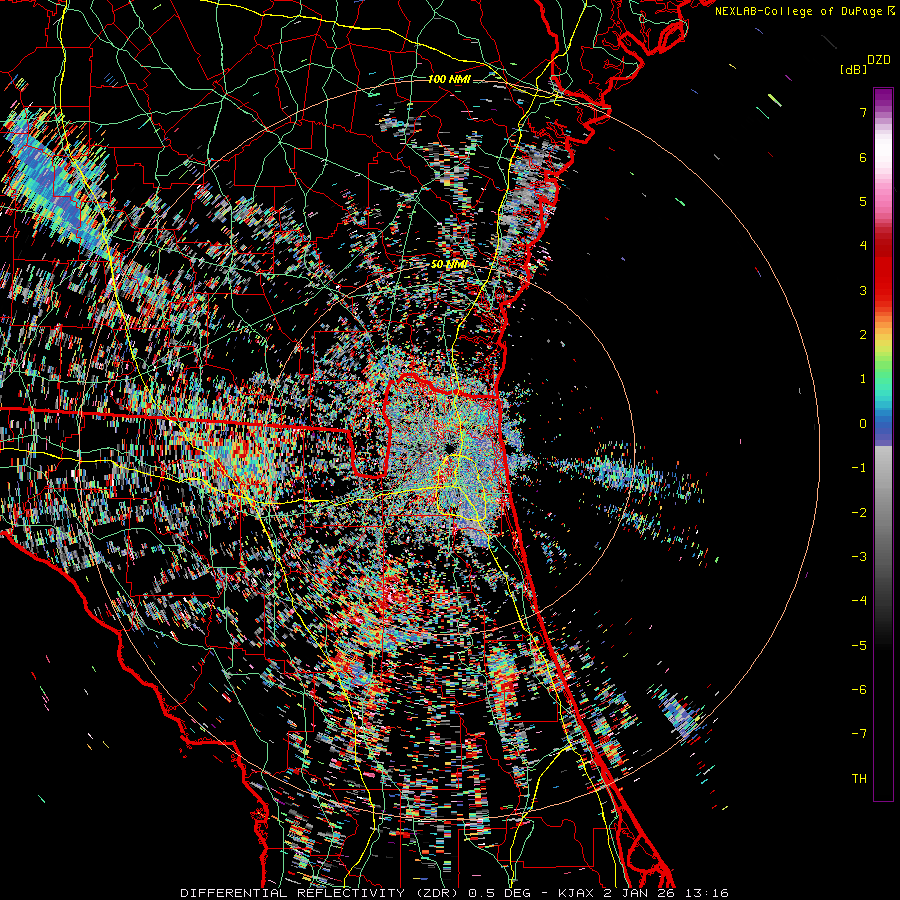The image size is (900, 900).
Task: Click the positive 2 scale value
Action: pyautogui.click(x=863, y=335)
